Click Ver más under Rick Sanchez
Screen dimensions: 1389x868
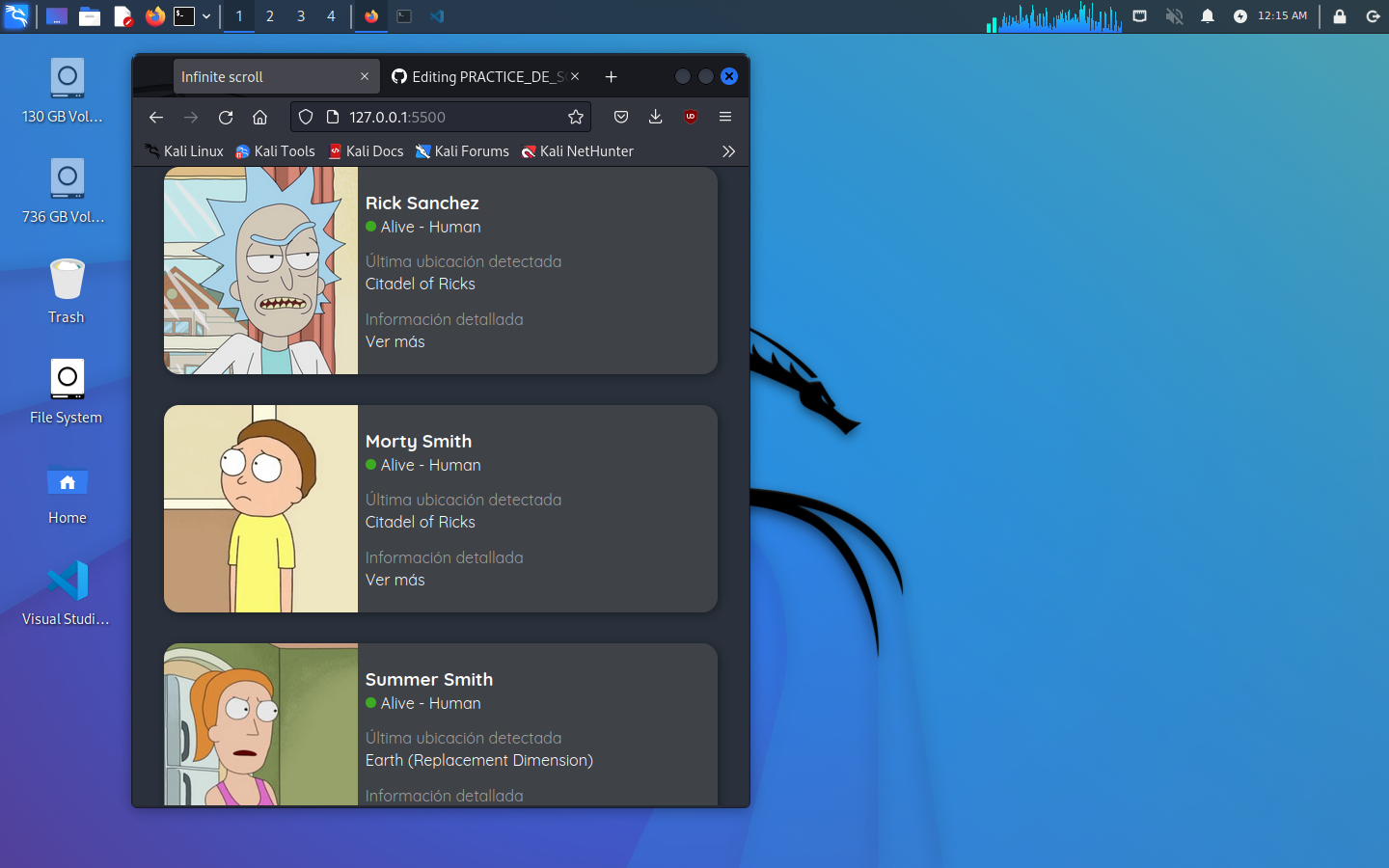coord(395,341)
